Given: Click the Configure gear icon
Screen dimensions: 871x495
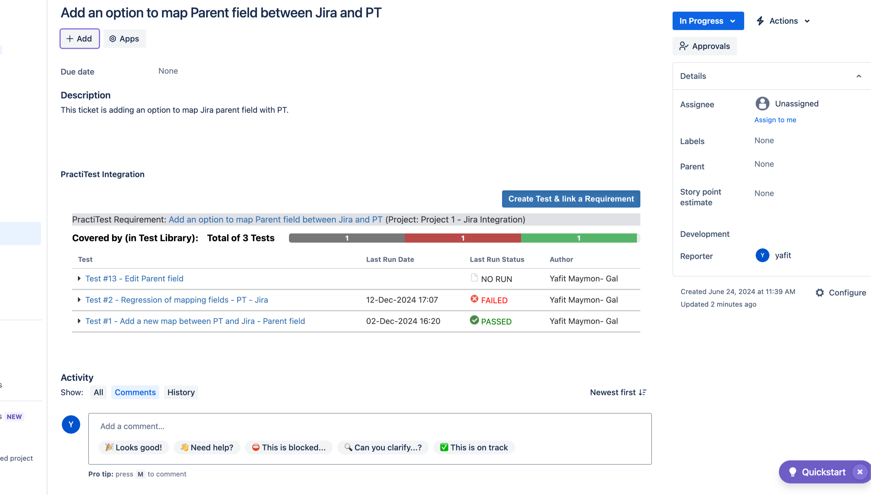Looking at the screenshot, I should 820,293.
